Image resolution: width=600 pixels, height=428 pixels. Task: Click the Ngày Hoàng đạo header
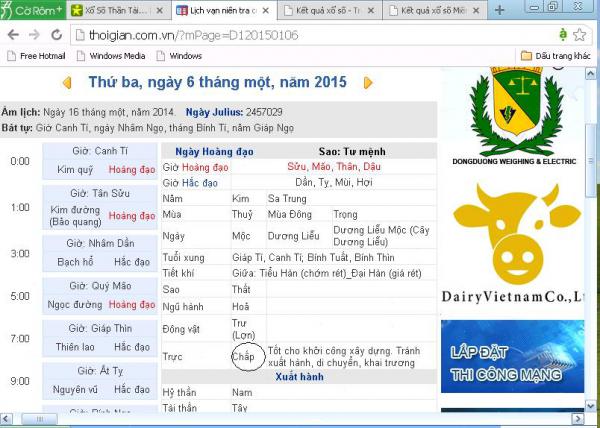click(214, 152)
